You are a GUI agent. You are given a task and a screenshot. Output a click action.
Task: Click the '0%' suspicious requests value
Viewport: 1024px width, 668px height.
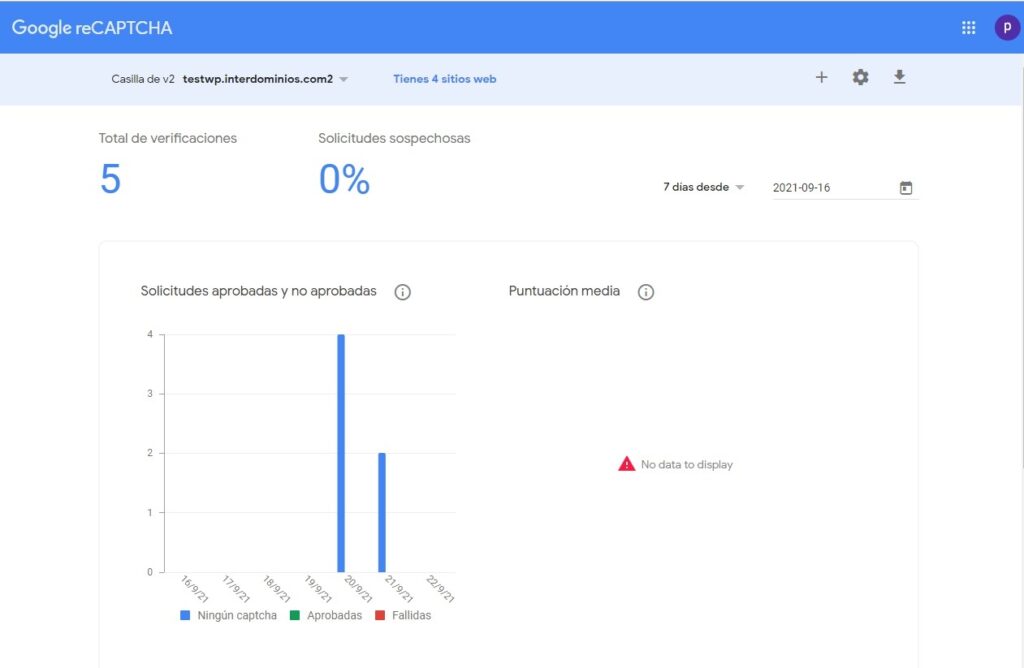344,179
